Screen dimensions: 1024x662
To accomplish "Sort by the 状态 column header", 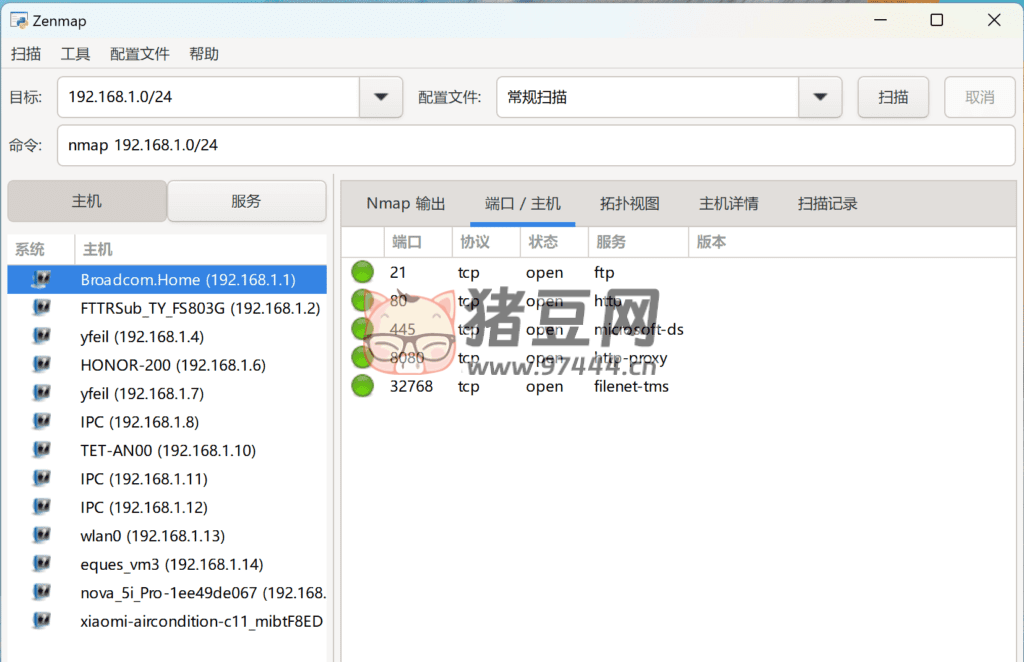I will pyautogui.click(x=554, y=242).
